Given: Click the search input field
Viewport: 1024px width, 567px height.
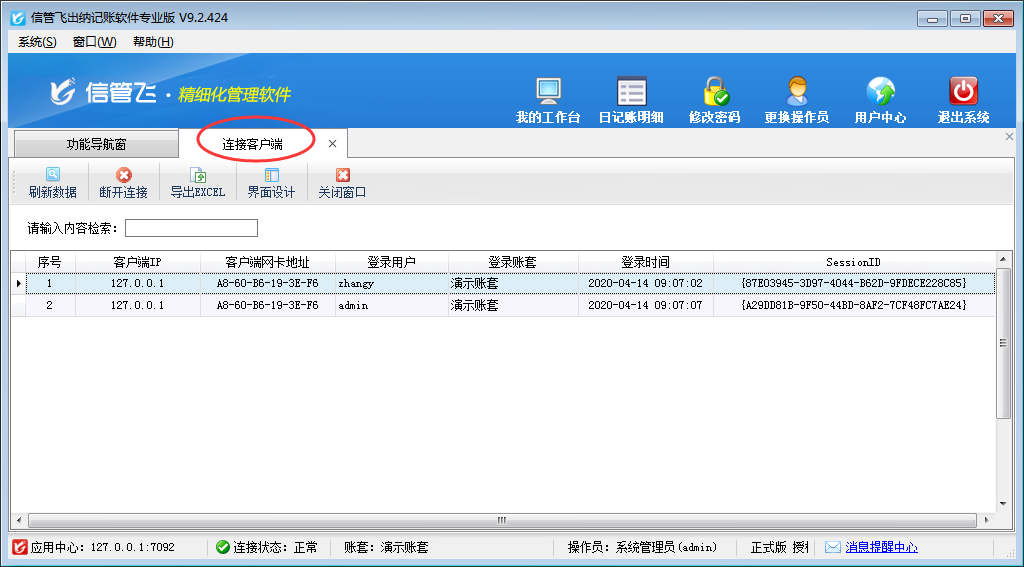Looking at the screenshot, I should 191,228.
